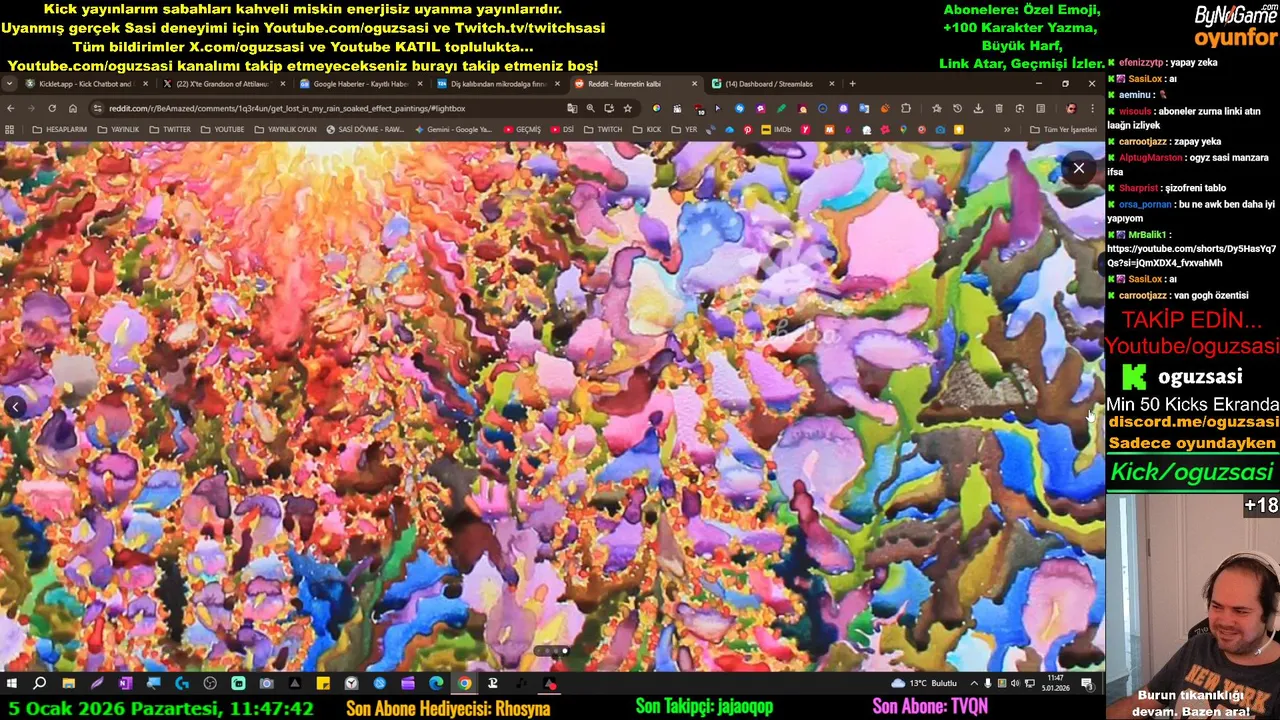Open Chrome downloads icon

point(978,108)
